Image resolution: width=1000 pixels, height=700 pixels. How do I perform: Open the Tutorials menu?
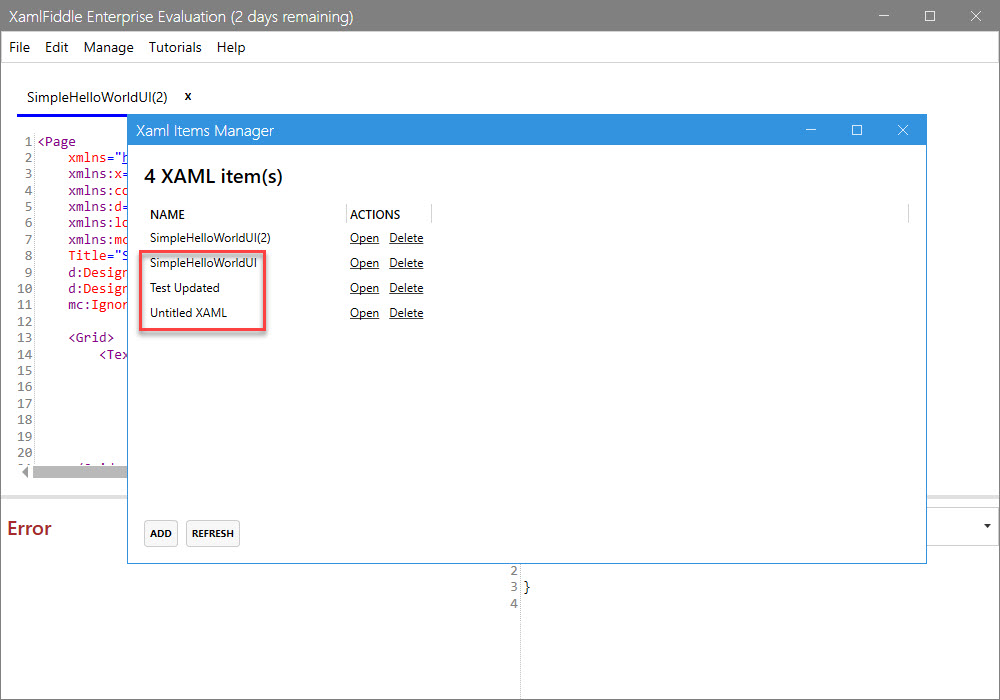175,47
